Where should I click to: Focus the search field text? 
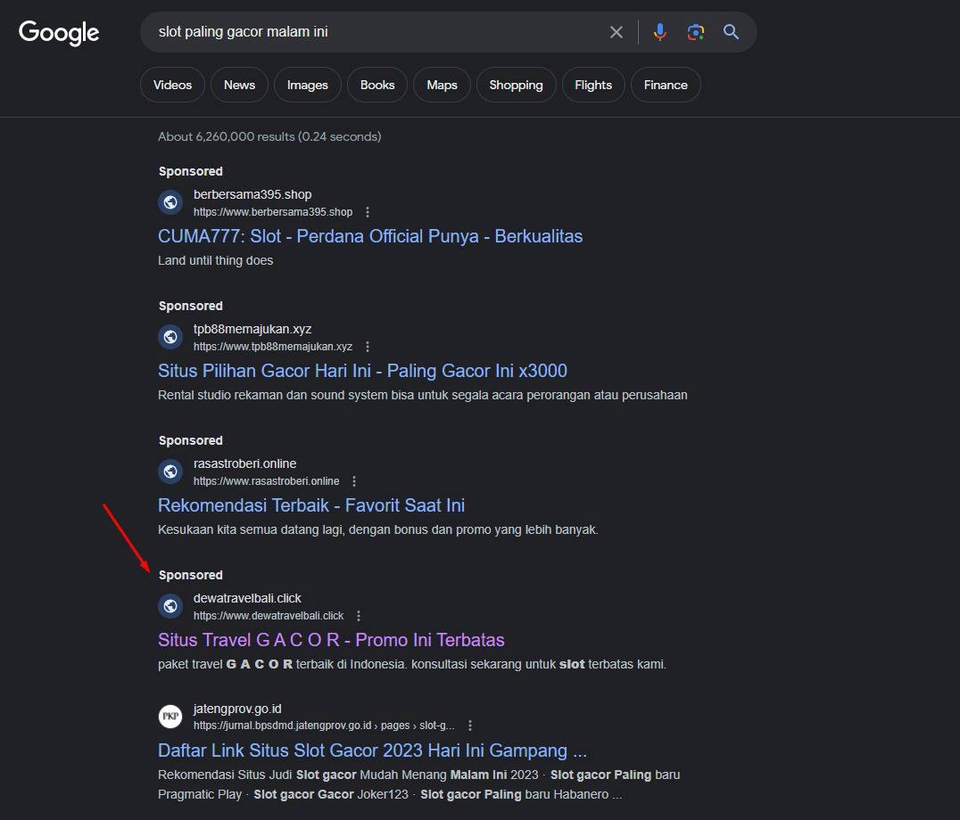coord(243,32)
